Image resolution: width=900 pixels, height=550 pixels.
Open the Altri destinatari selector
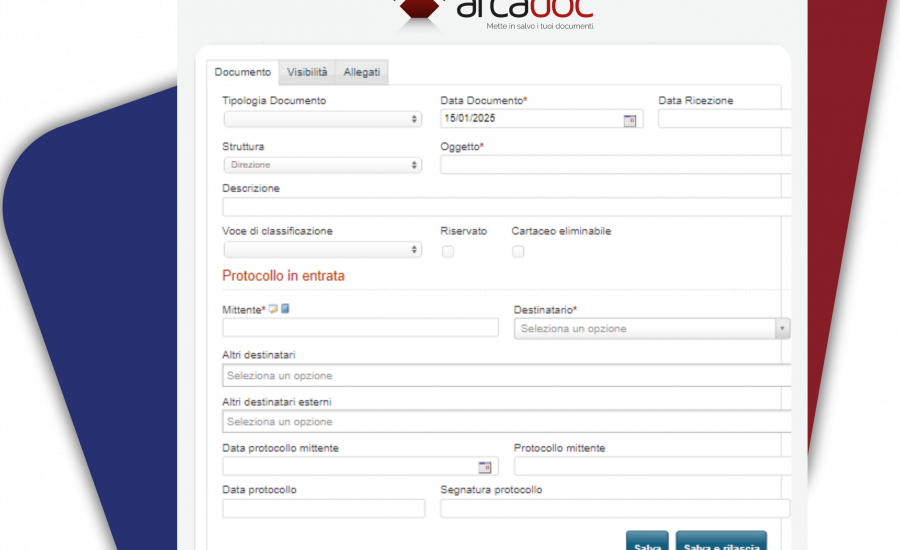coord(506,375)
